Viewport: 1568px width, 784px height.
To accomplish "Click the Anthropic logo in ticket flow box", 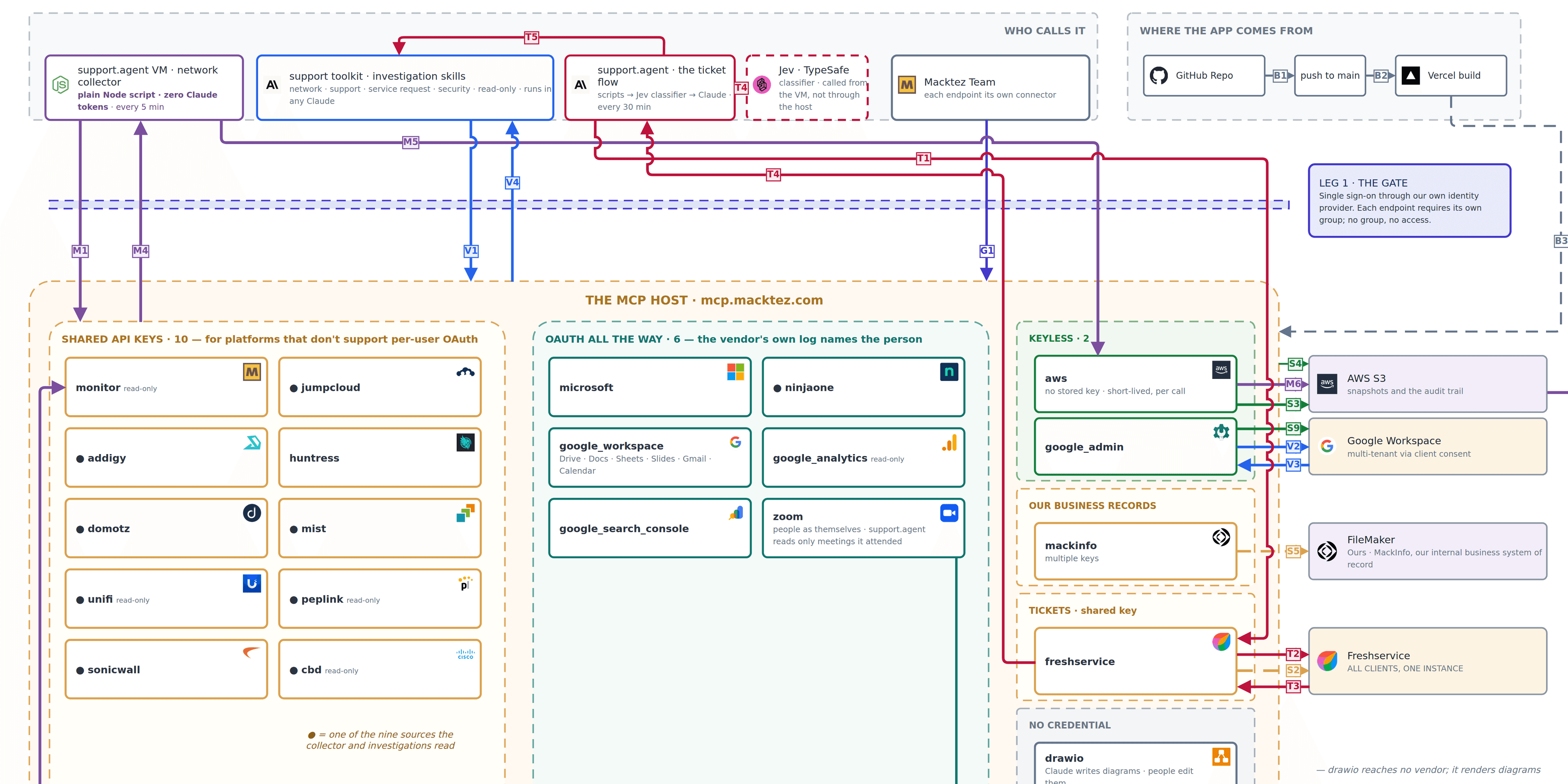I will pyautogui.click(x=581, y=85).
